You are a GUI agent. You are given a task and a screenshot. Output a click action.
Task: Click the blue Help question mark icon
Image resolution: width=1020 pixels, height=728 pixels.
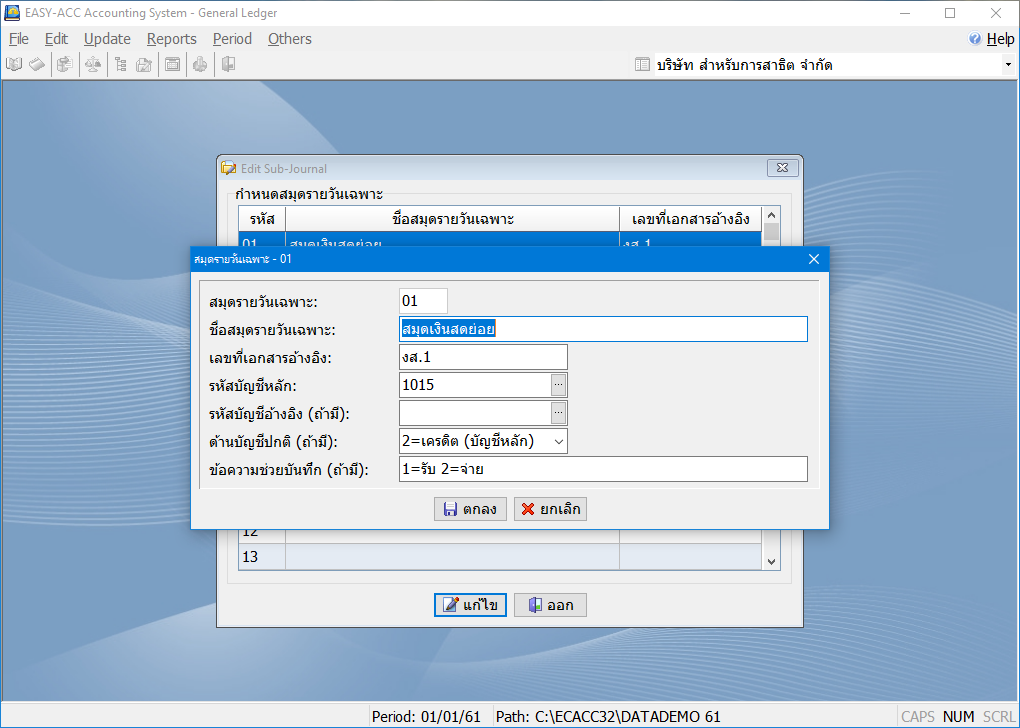975,39
